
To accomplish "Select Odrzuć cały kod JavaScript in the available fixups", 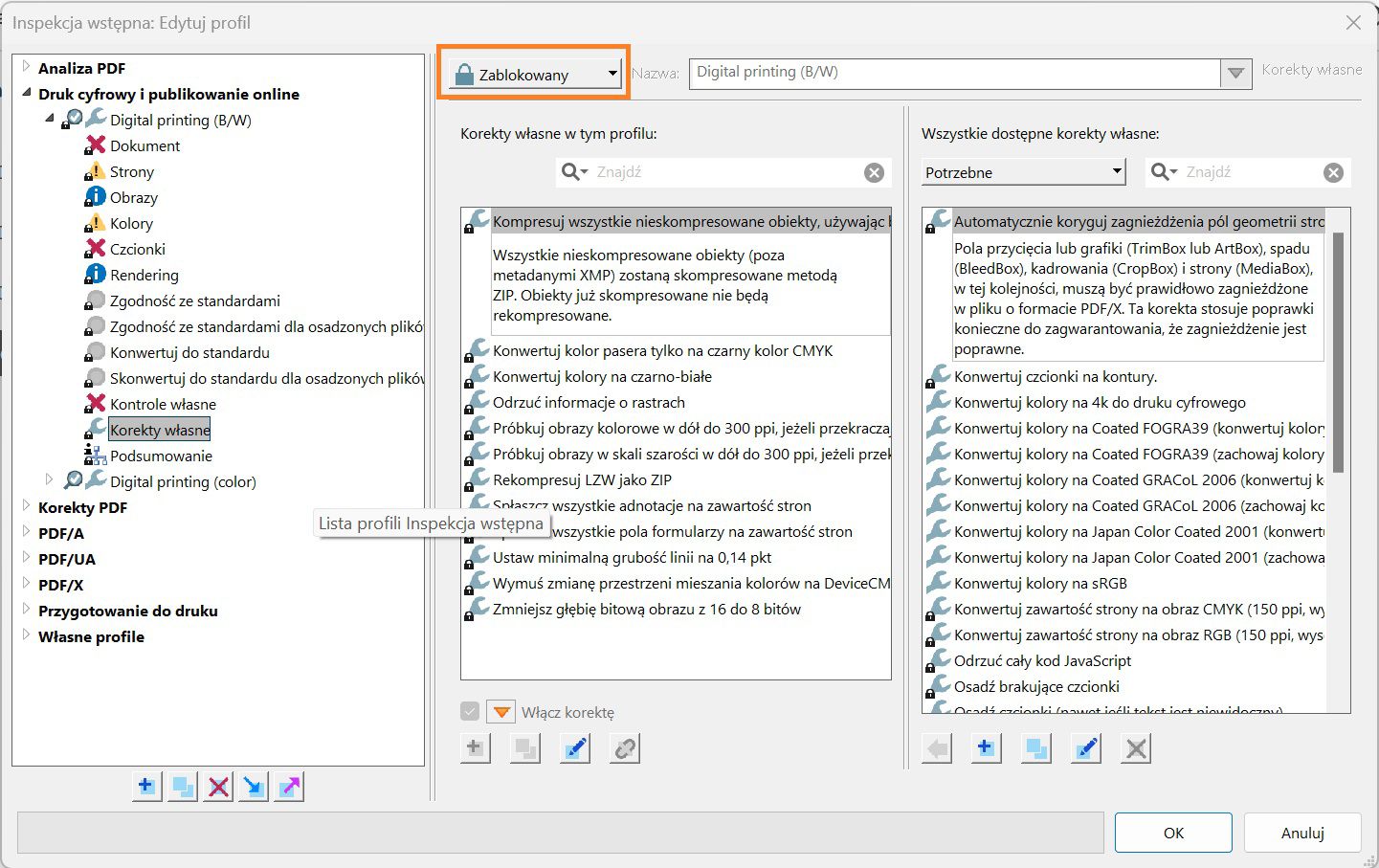I will (1042, 660).
